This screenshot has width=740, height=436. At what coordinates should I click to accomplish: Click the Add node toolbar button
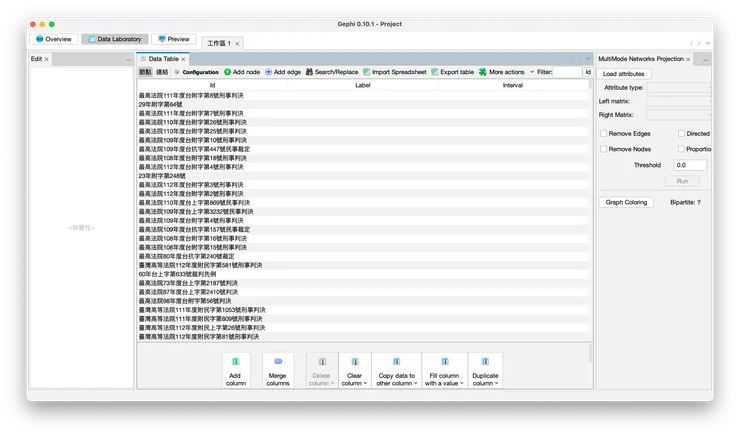tap(242, 72)
